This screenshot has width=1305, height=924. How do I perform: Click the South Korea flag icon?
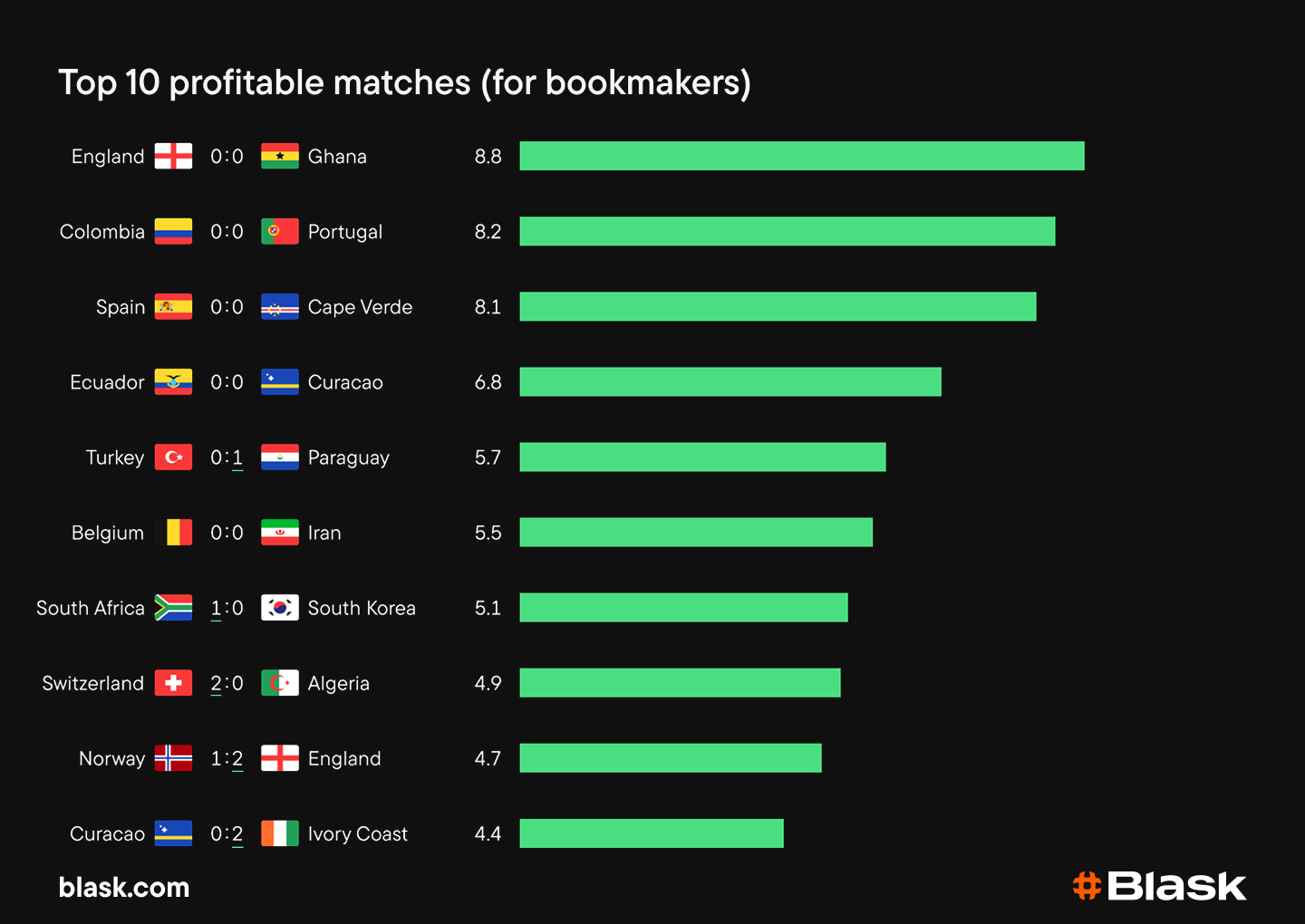pyautogui.click(x=280, y=607)
